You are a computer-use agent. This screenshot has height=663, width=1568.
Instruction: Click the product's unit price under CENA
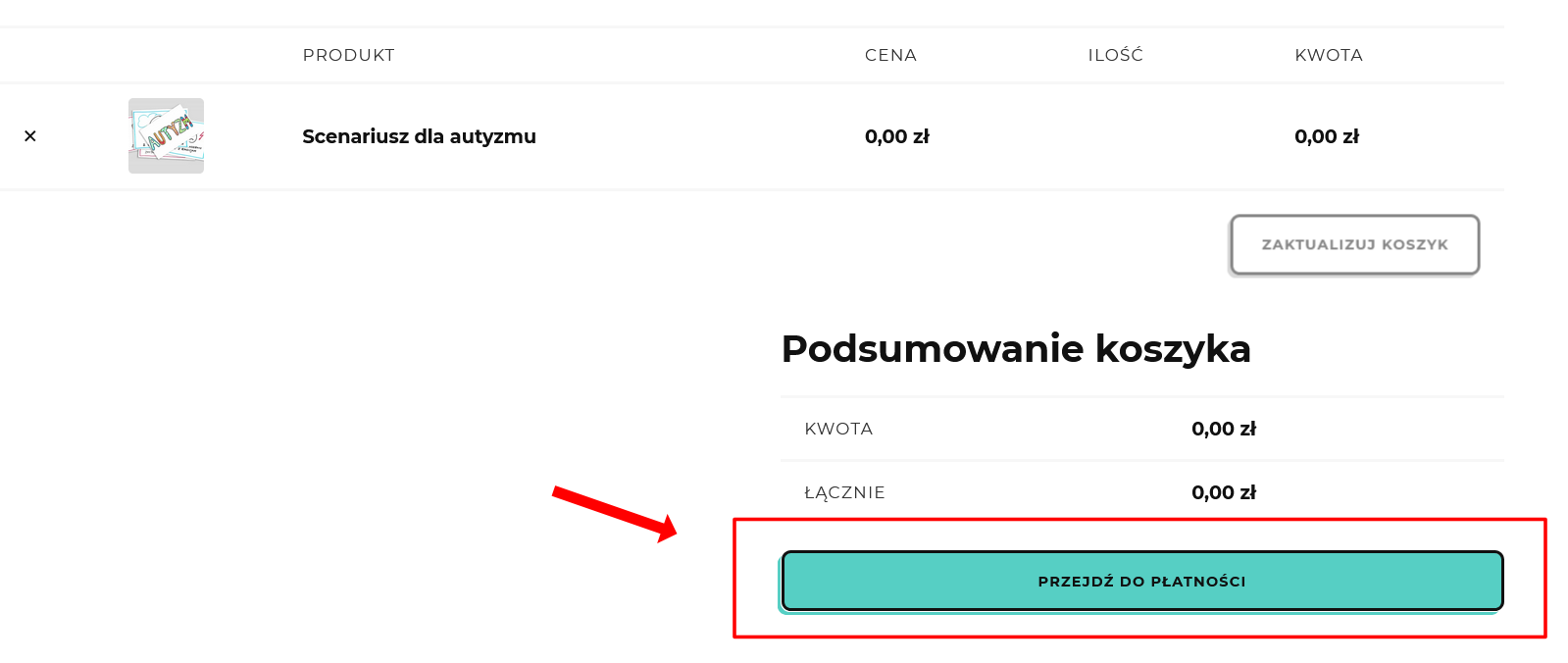coord(896,136)
